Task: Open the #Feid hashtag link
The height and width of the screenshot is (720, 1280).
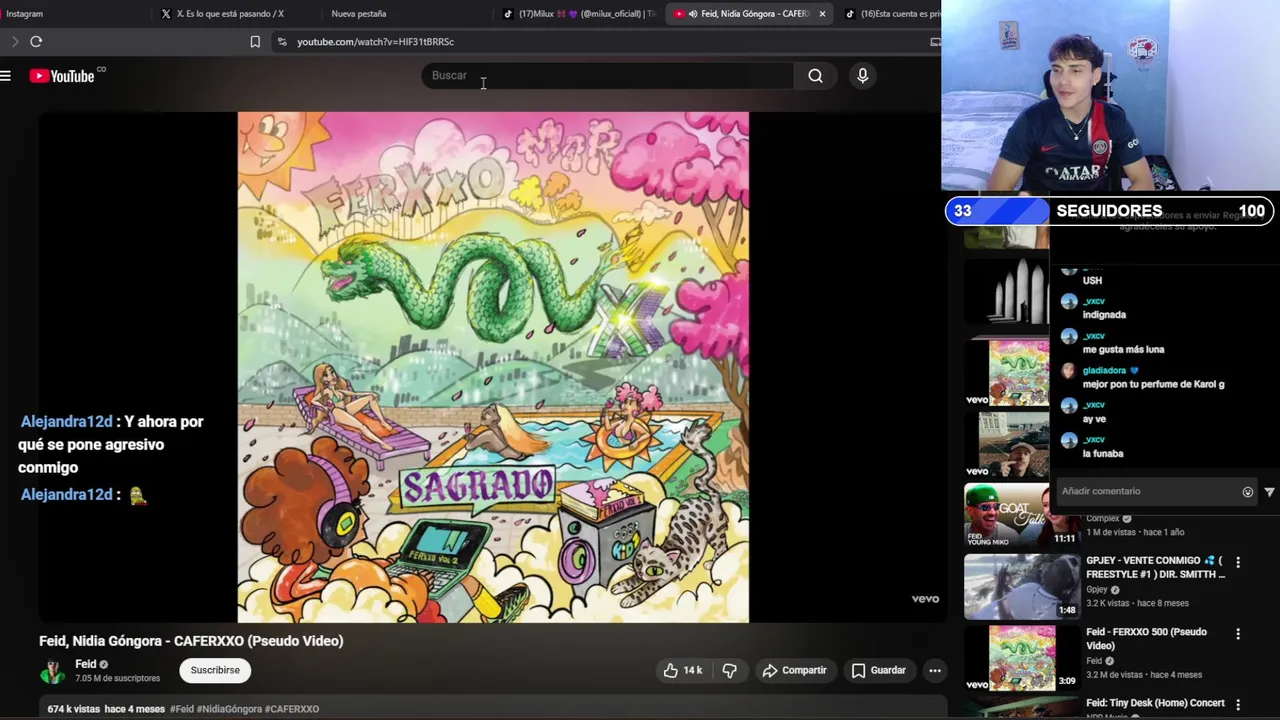Action: (x=182, y=709)
